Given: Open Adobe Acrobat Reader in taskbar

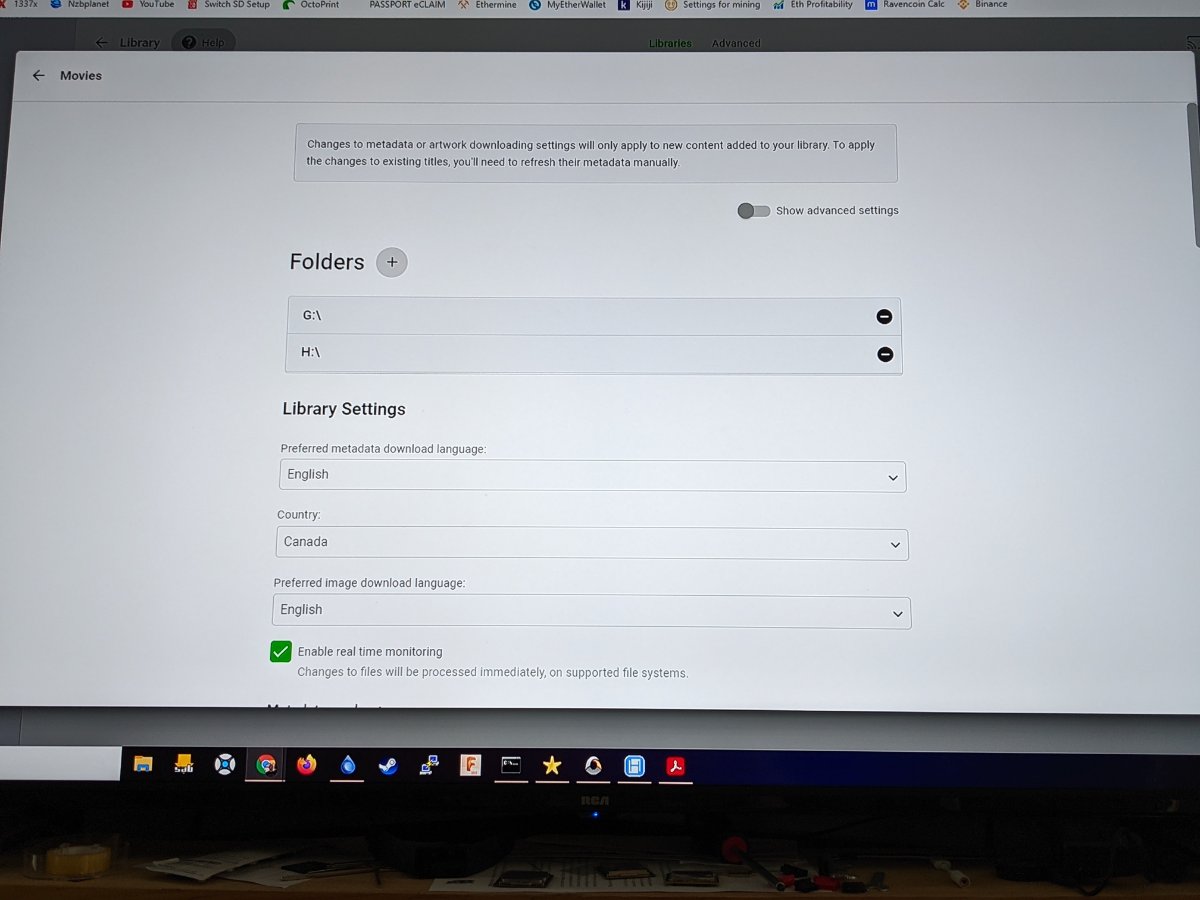Looking at the screenshot, I should click(x=676, y=767).
